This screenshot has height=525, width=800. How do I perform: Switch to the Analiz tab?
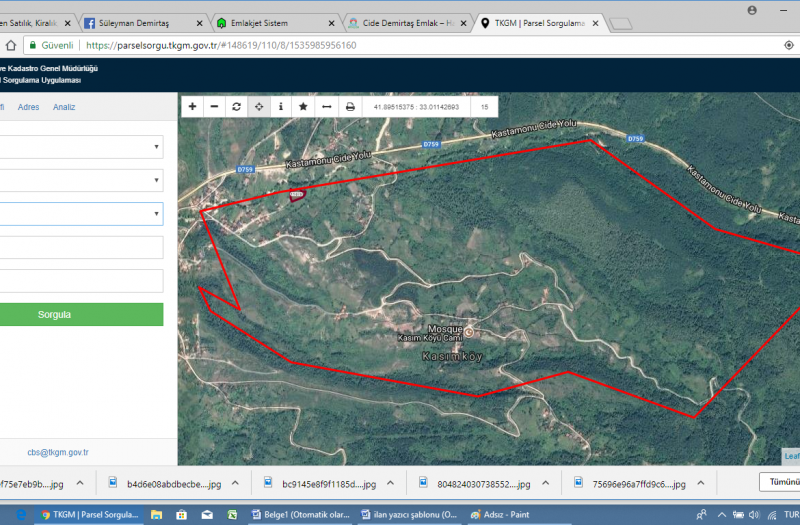coord(64,107)
